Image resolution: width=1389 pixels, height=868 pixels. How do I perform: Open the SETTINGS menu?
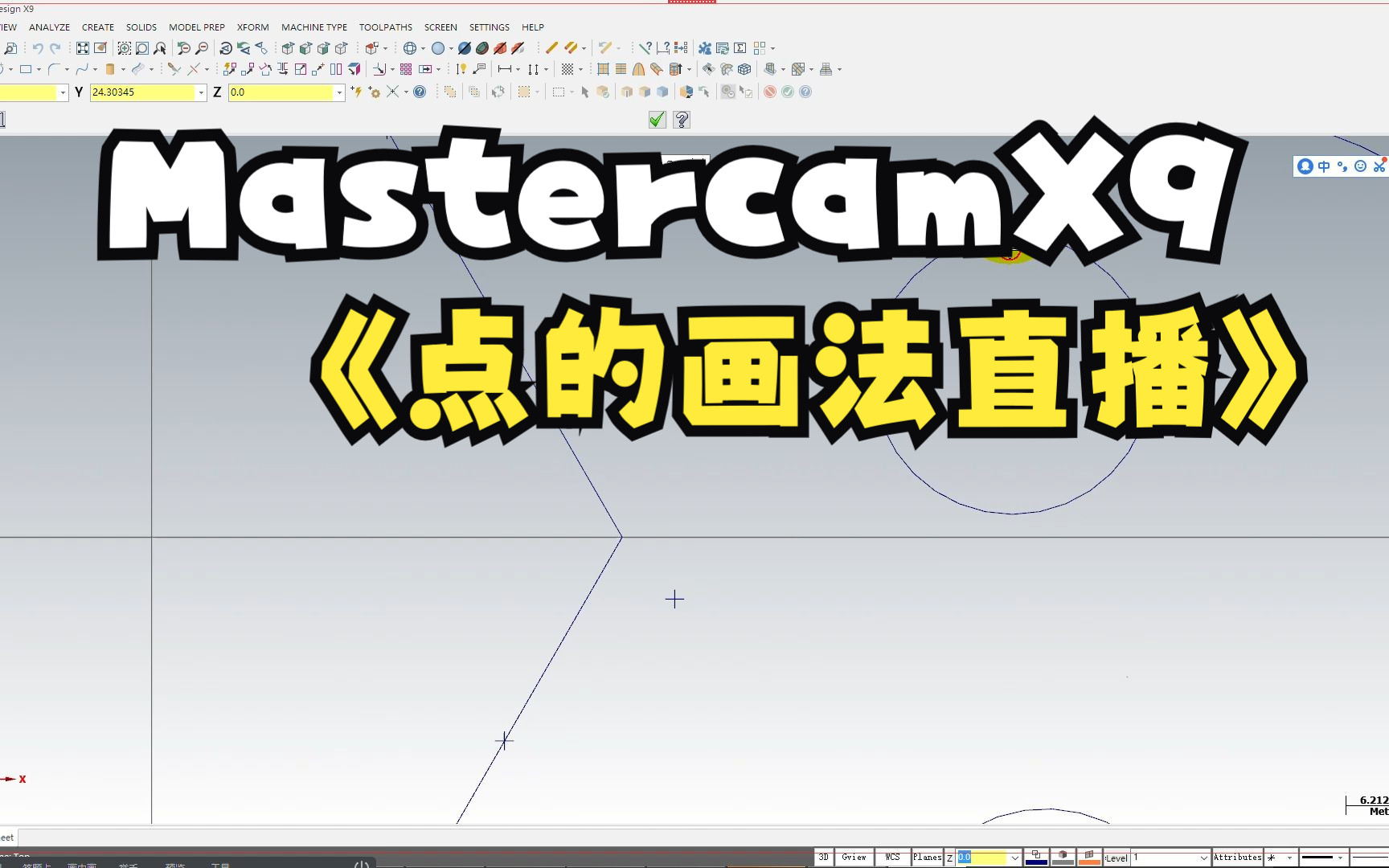pos(490,27)
